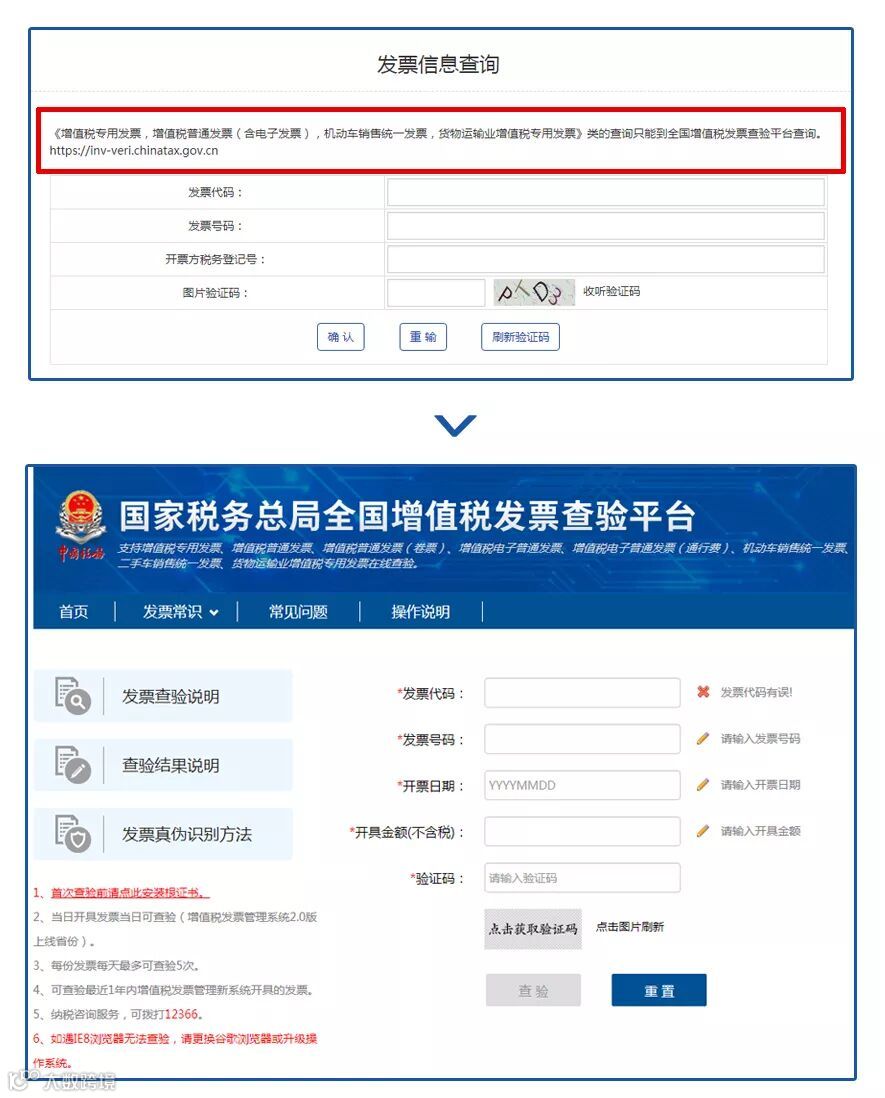The image size is (885, 1098).
Task: Click the 开票日期 YYYYMMDD input field
Action: point(582,785)
